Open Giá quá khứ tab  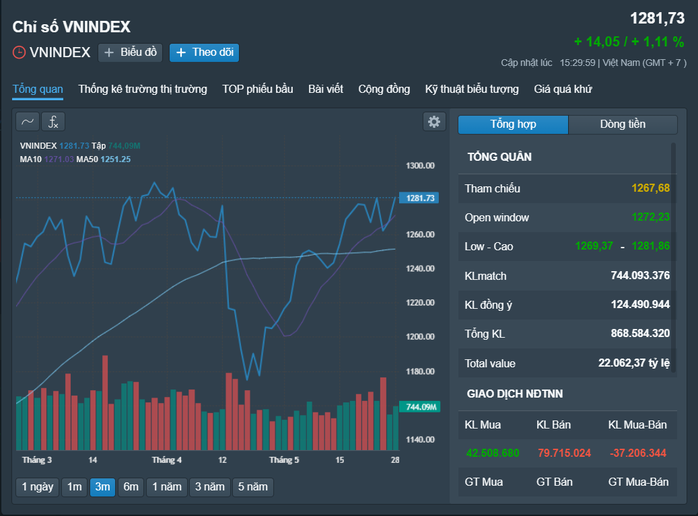point(563,89)
